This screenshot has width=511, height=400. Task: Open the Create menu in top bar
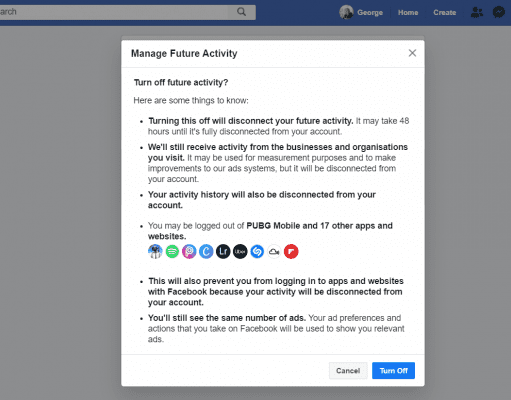[445, 13]
